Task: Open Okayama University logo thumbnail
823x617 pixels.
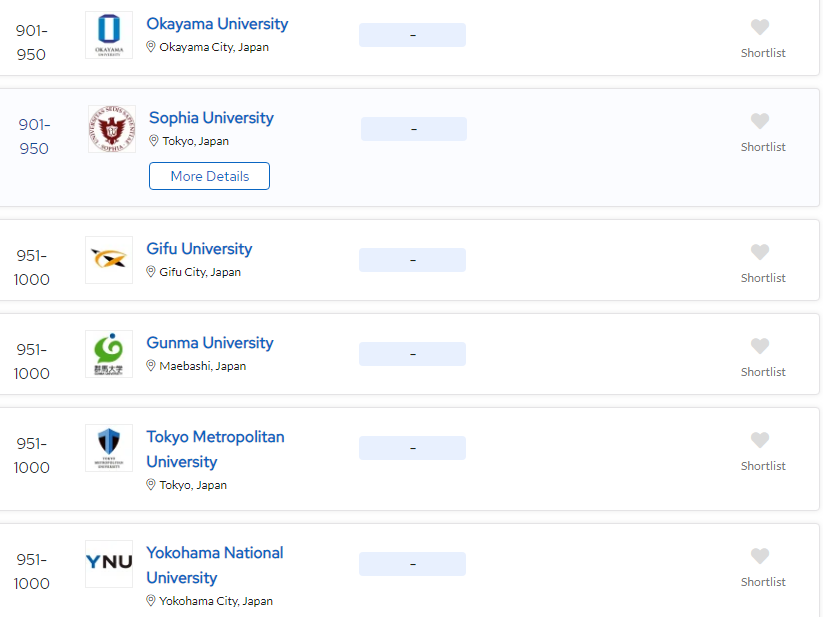Action: coord(109,35)
